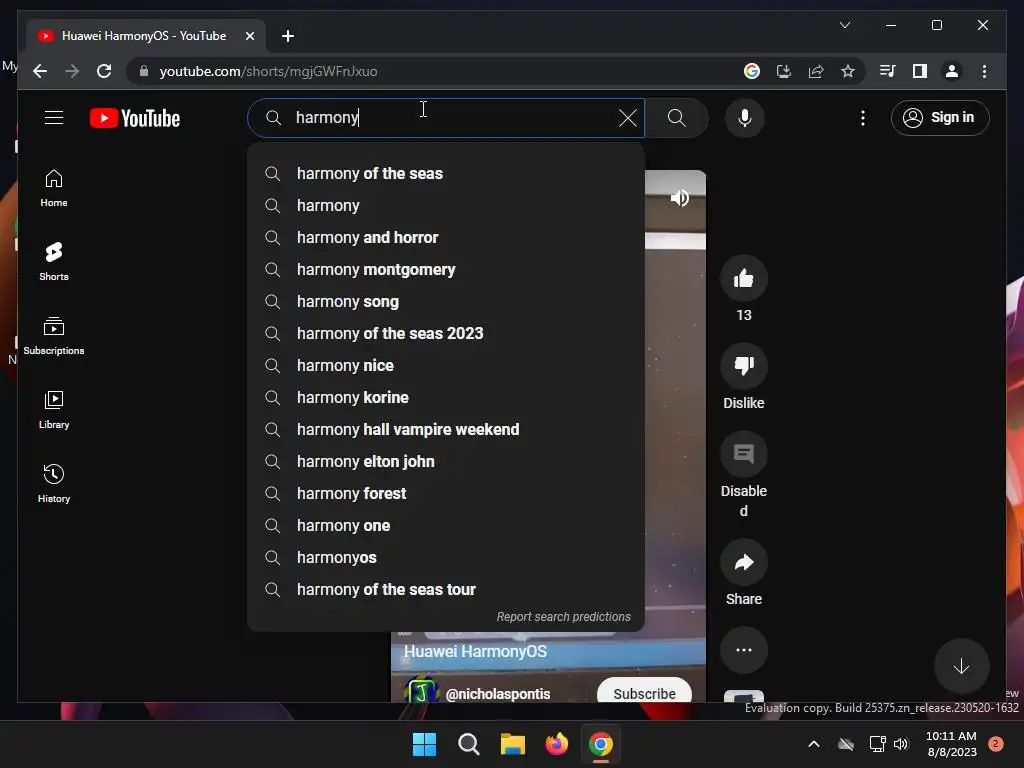
Task: Click the YouTube logo
Action: click(135, 118)
